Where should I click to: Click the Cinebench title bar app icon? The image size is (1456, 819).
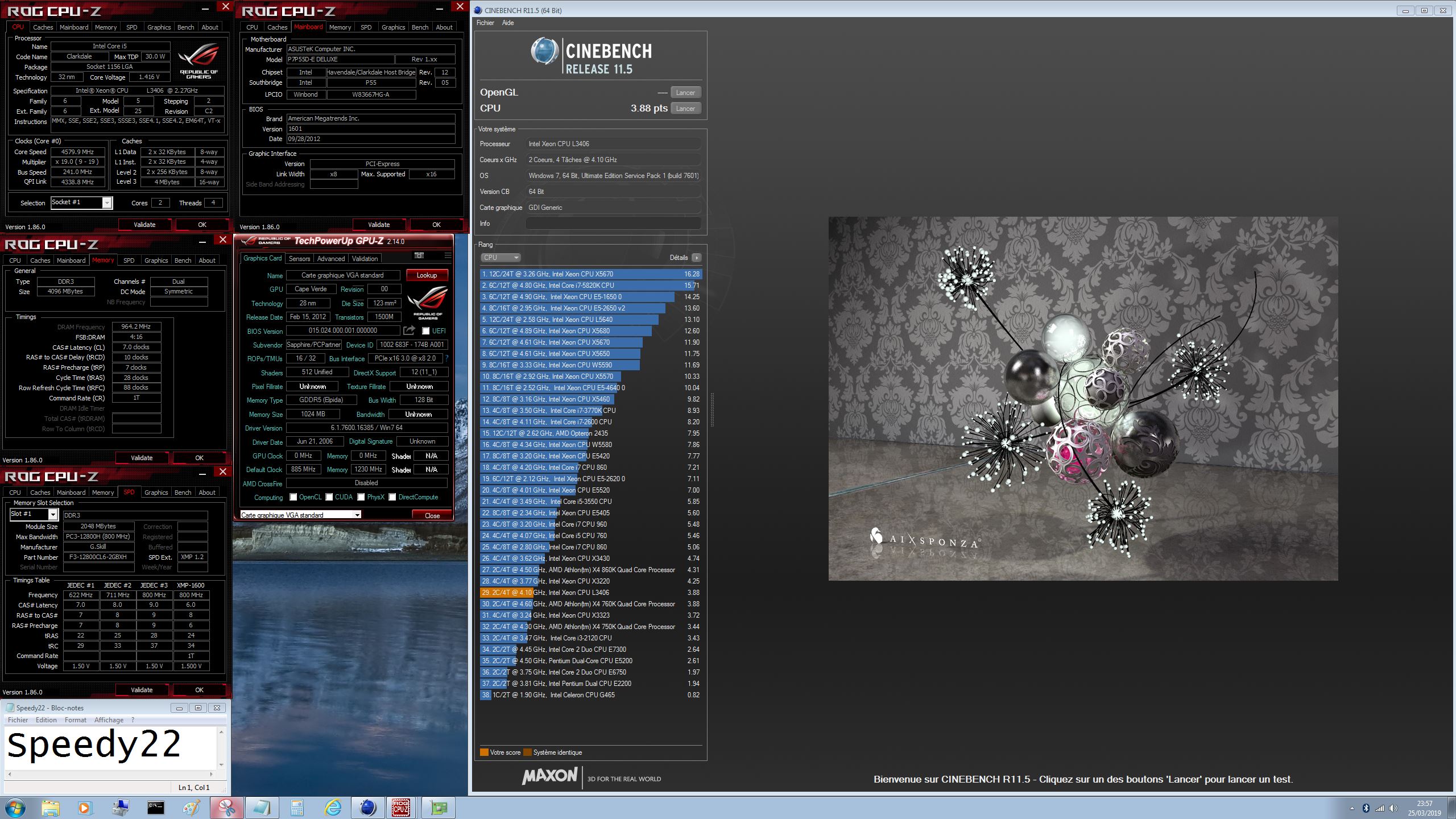coord(478,10)
